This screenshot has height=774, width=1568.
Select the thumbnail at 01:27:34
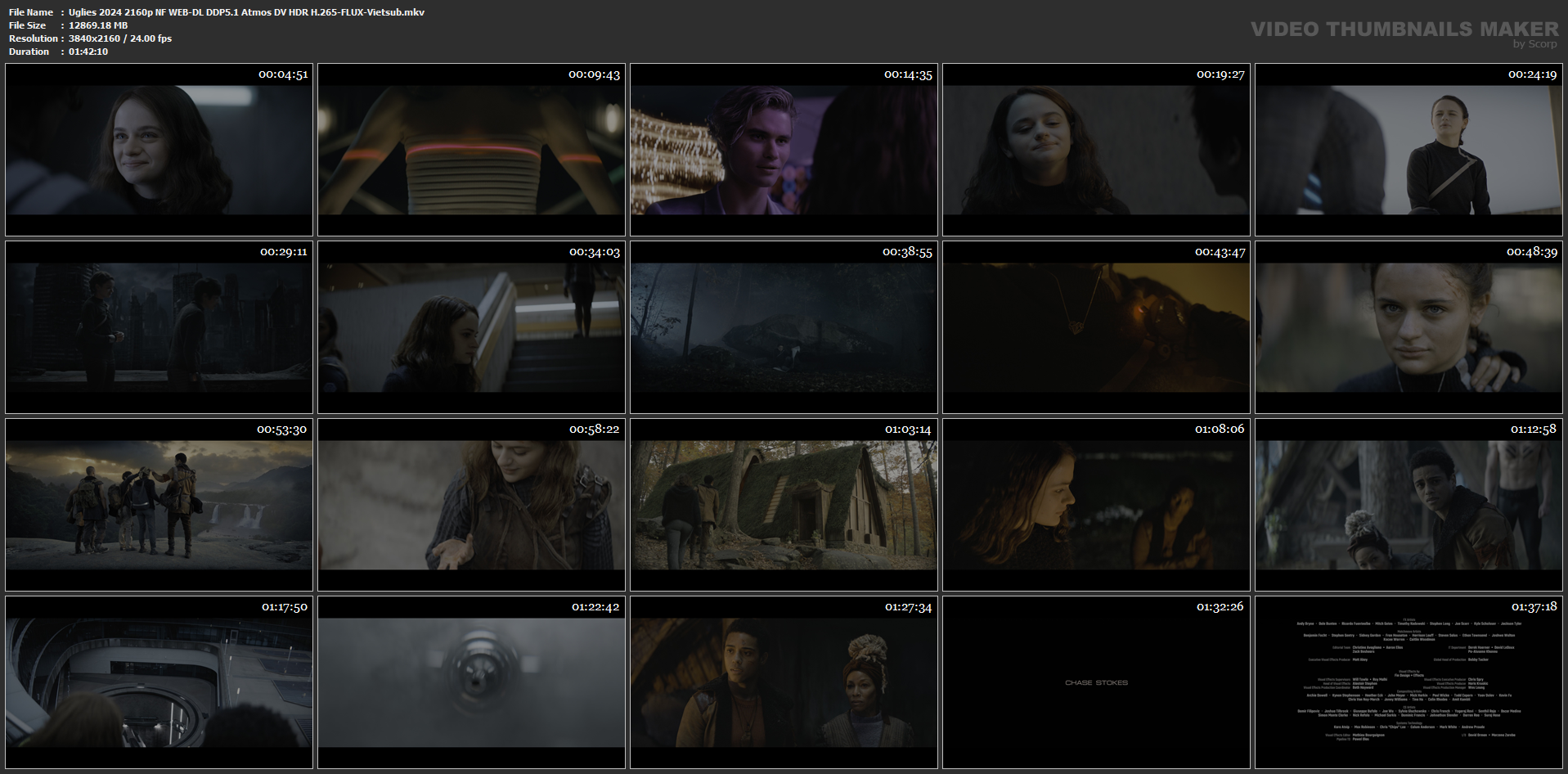[x=784, y=682]
